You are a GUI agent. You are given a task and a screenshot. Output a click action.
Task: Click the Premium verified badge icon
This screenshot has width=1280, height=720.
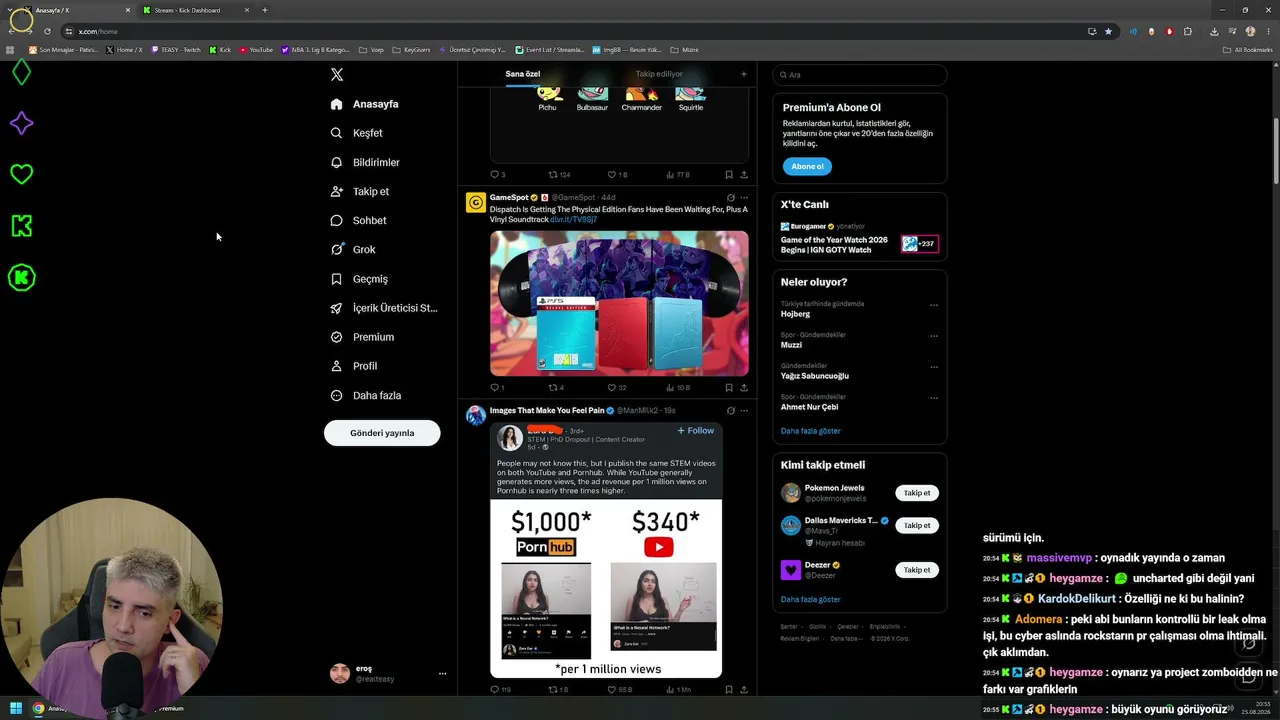336,337
